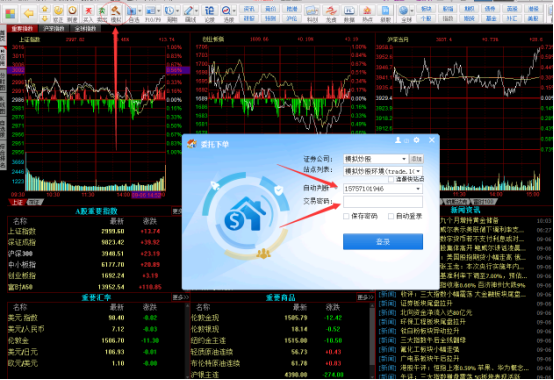Close the 委托下单 dialog
Viewport: 554px width, 380px height.
[432, 140]
